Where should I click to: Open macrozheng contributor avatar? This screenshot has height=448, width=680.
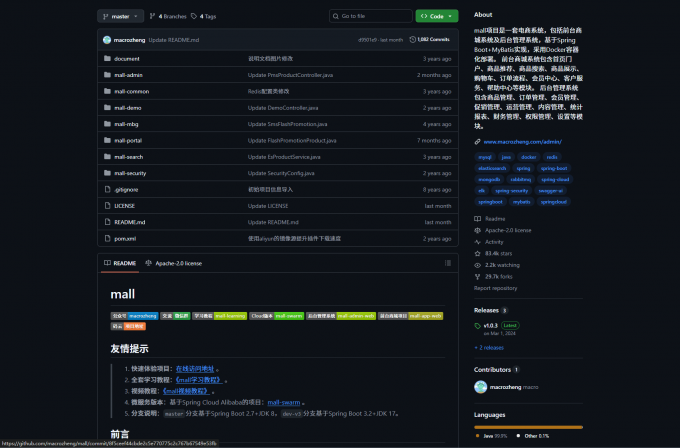click(x=481, y=387)
